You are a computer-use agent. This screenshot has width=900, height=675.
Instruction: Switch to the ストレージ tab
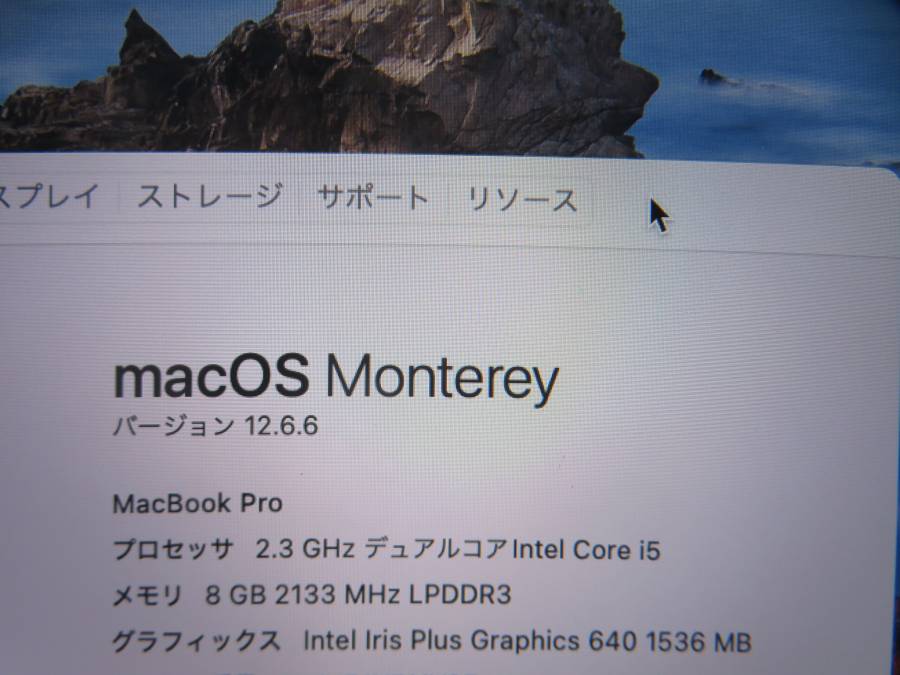pos(209,197)
